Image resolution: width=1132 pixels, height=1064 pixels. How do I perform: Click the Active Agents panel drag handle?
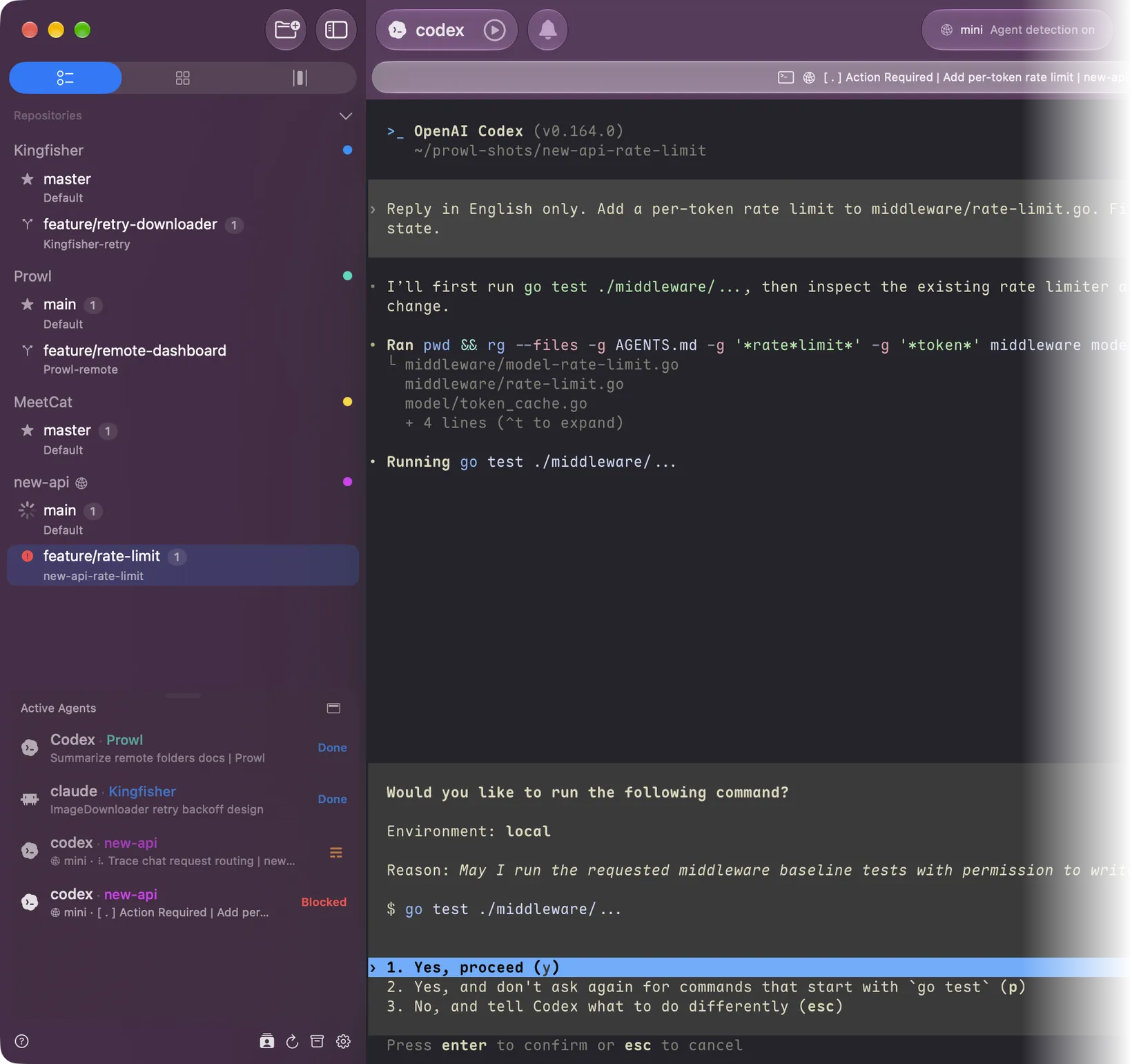pyautogui.click(x=184, y=695)
